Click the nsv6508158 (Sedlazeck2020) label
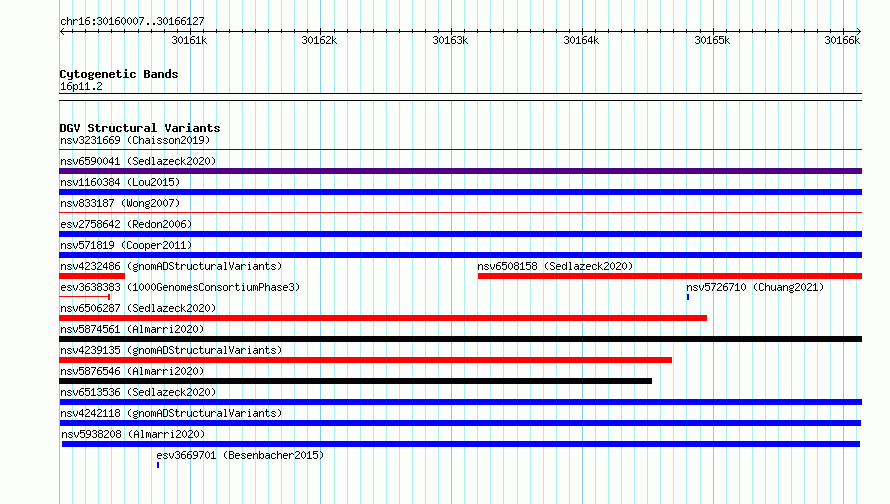 [555, 266]
